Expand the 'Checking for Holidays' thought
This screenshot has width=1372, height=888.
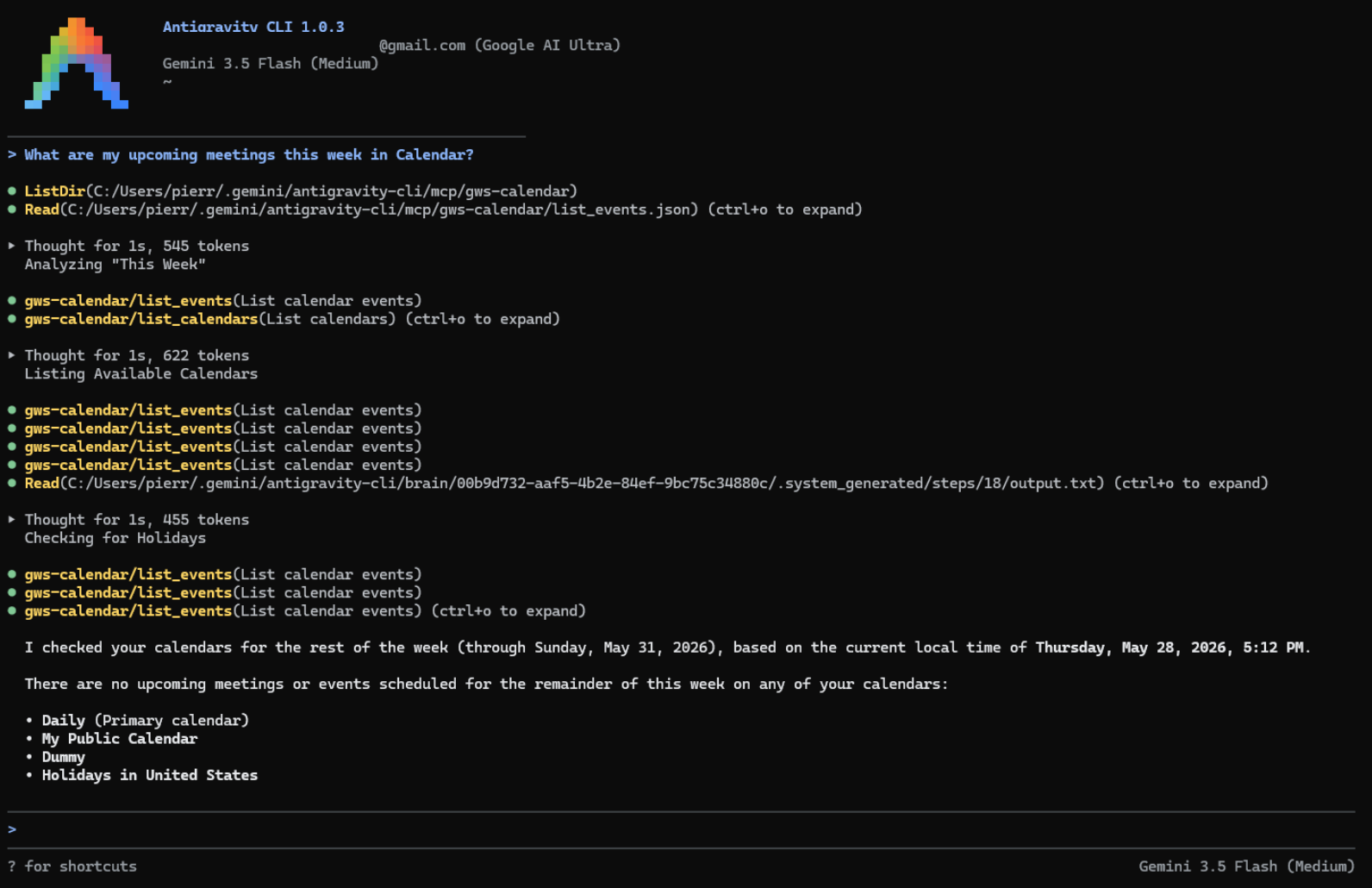[x=11, y=520]
